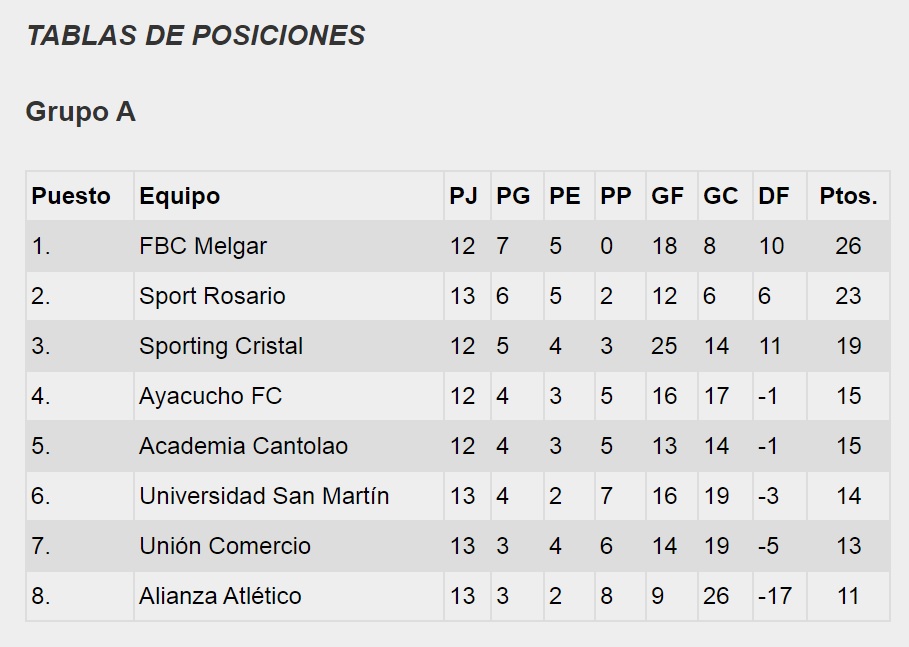
Task: Click Sport Rosario's 23 points cell
Action: pyautogui.click(x=848, y=296)
